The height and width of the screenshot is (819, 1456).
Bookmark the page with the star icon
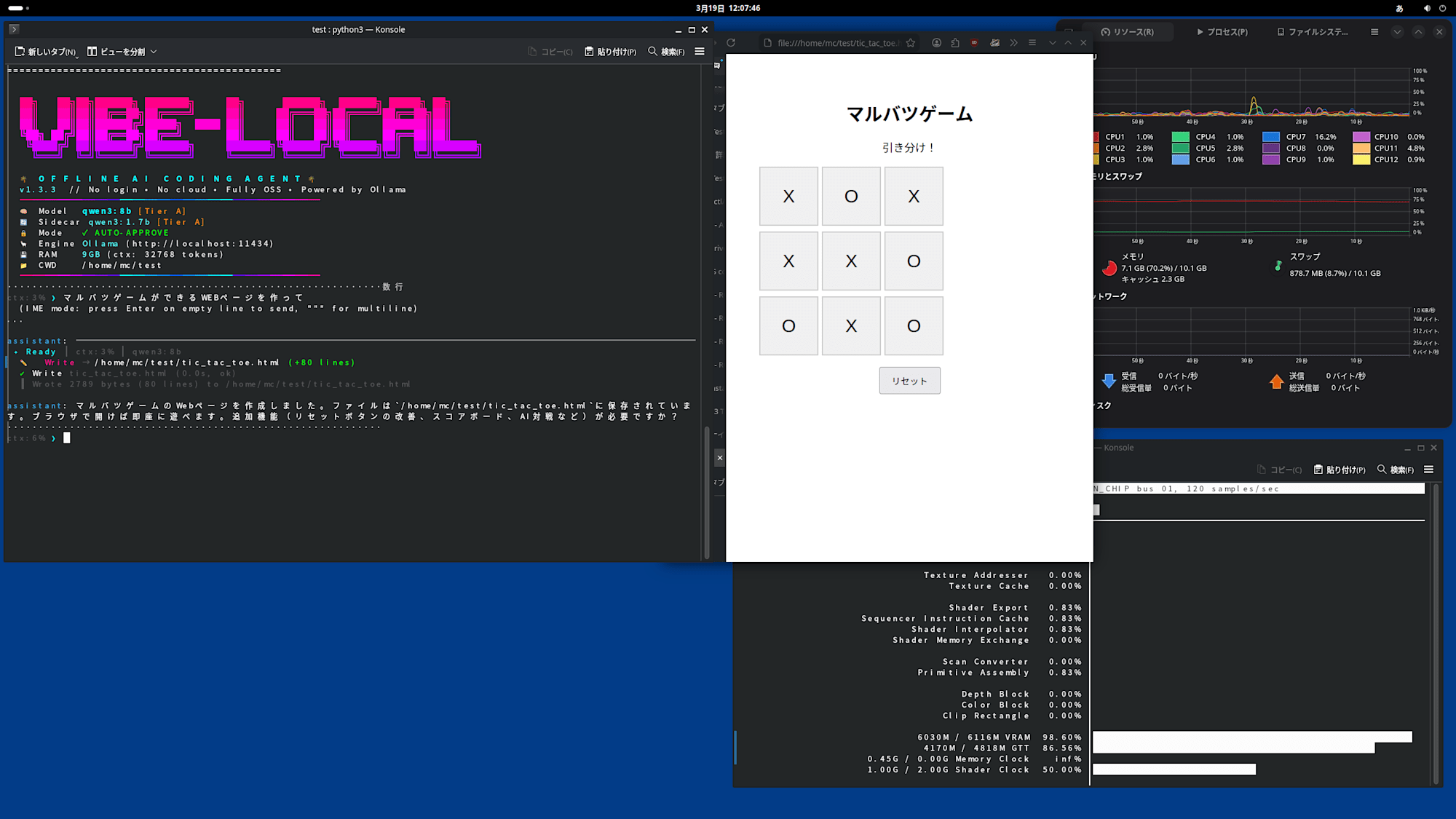click(x=911, y=43)
